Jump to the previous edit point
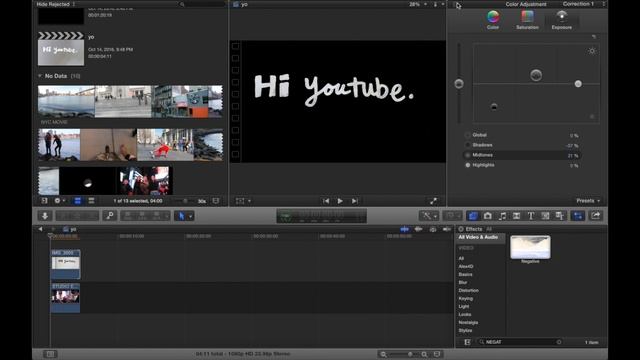The height and width of the screenshot is (360, 640). tap(326, 201)
